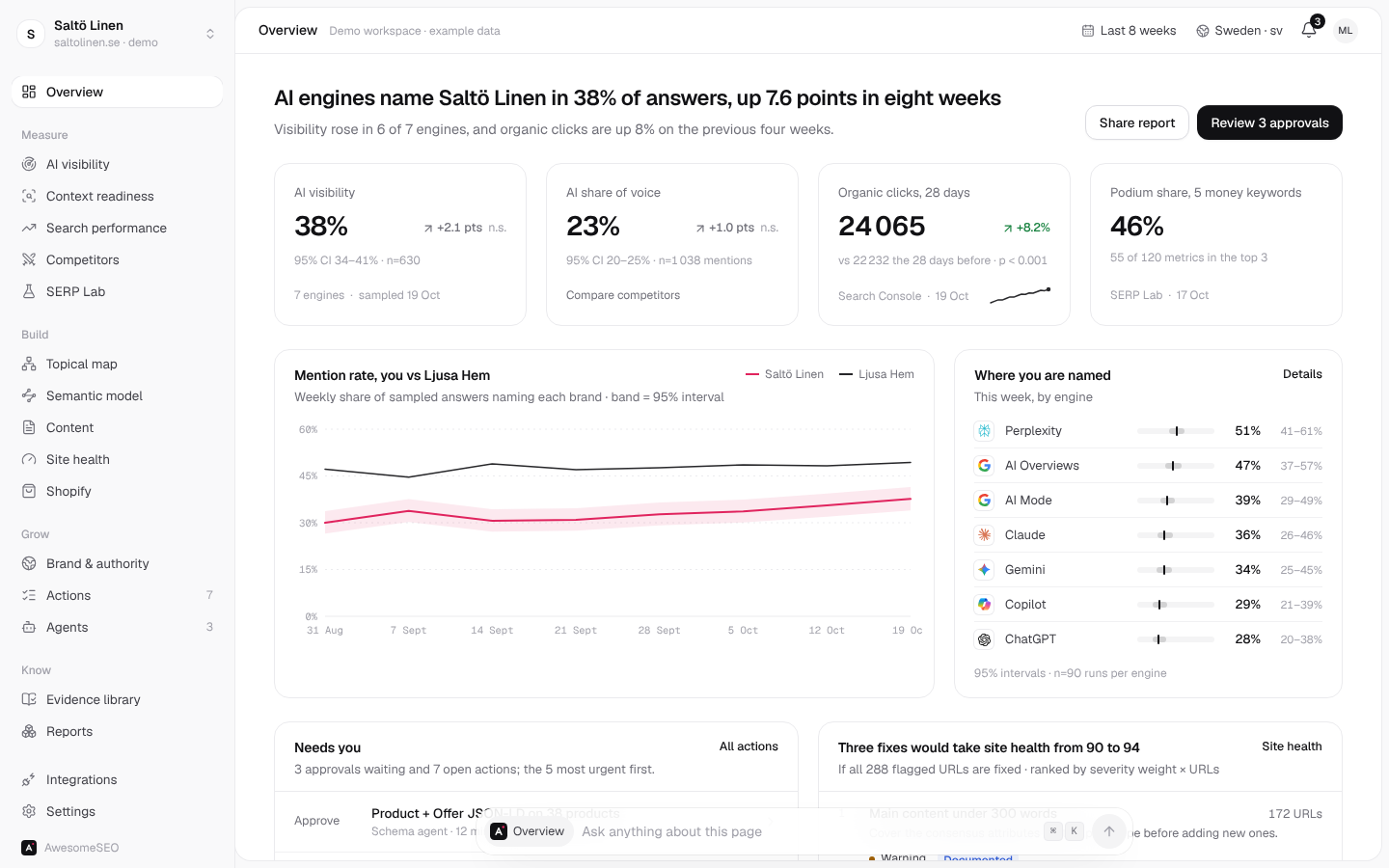Open Evidence library from sidebar
Image resolution: width=1389 pixels, height=868 pixels.
click(117, 699)
